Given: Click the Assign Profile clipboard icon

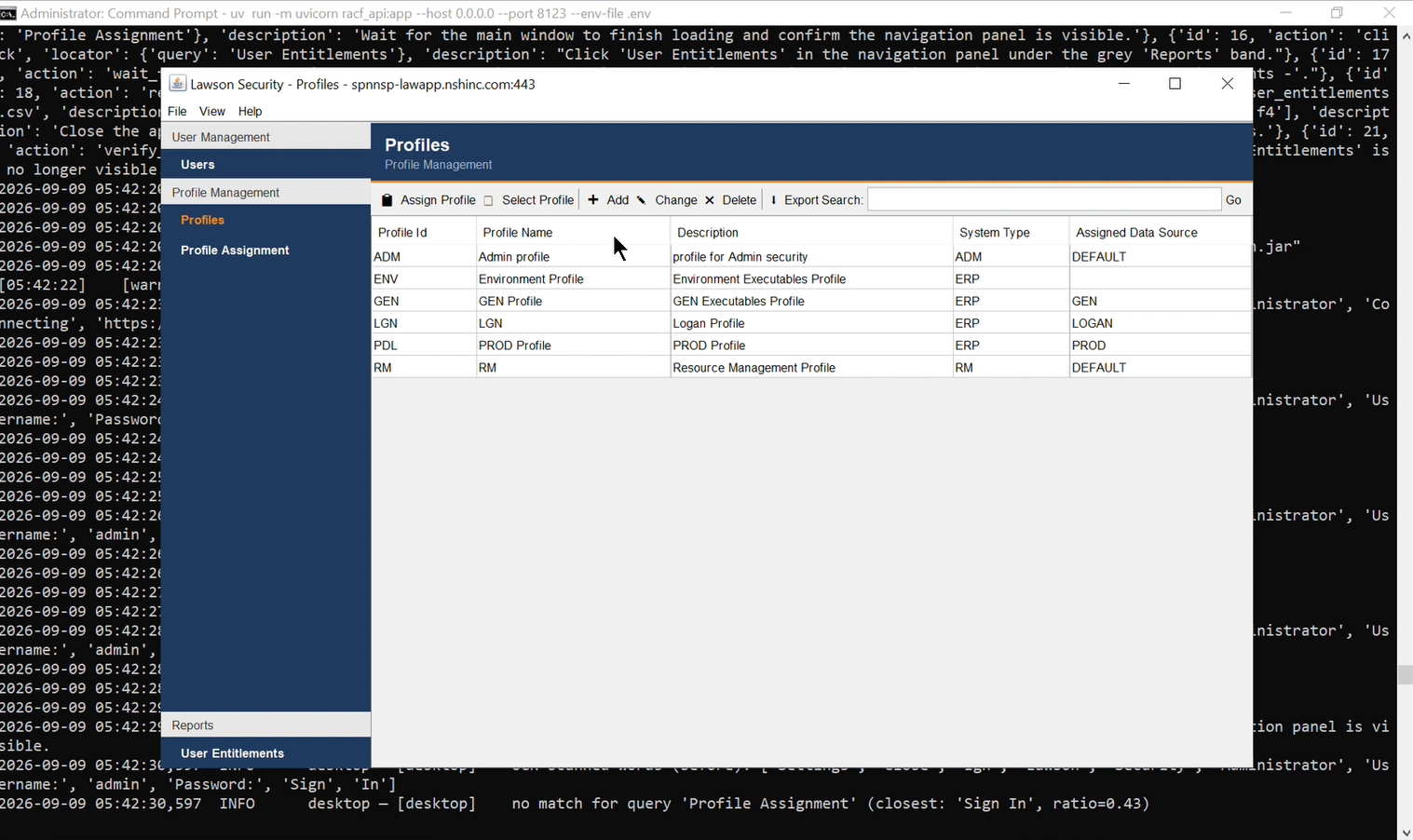Looking at the screenshot, I should (387, 200).
